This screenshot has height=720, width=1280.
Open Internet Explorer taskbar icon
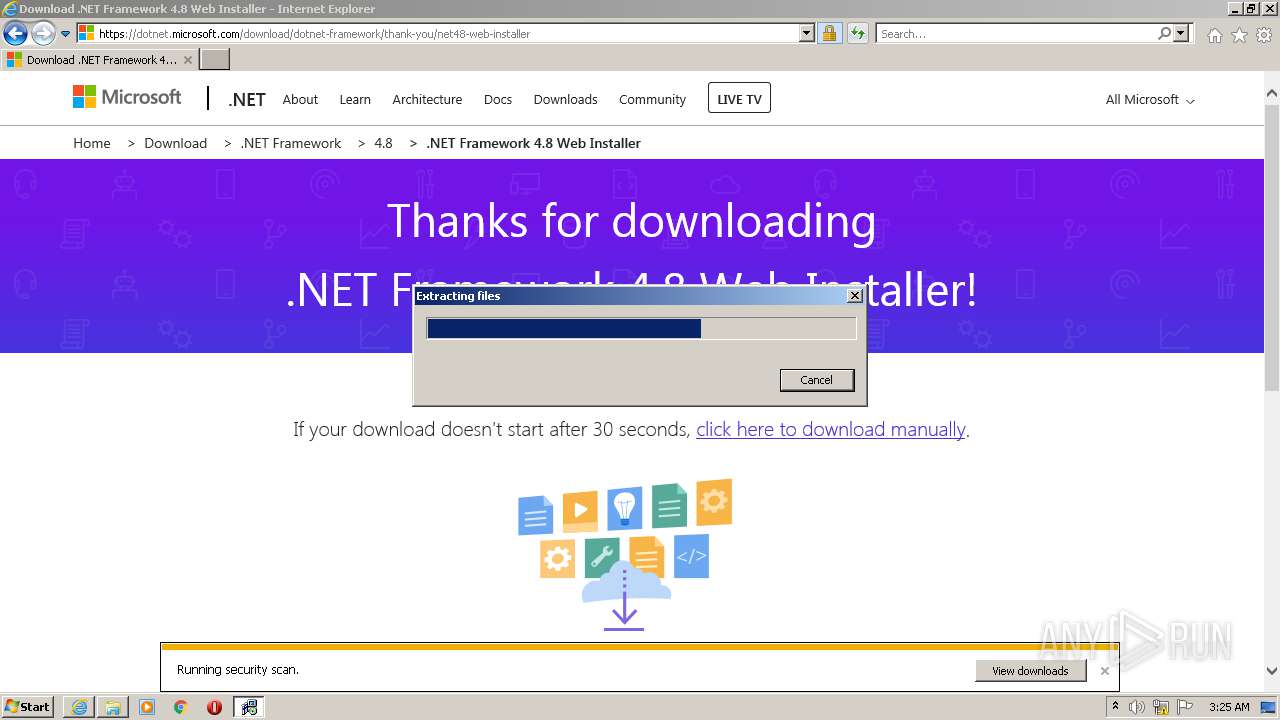79,707
